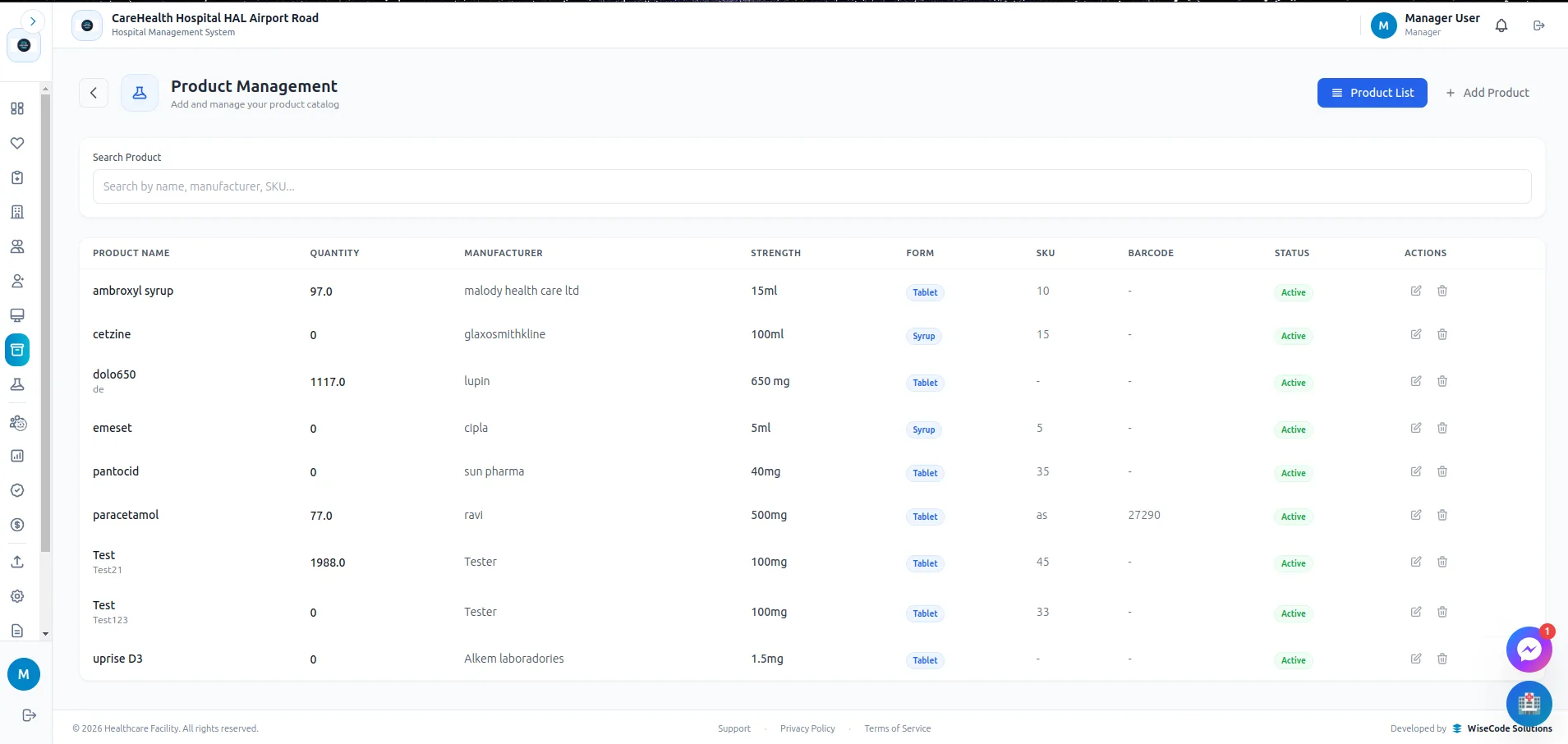Edit the uprise D3 product

point(1416,659)
